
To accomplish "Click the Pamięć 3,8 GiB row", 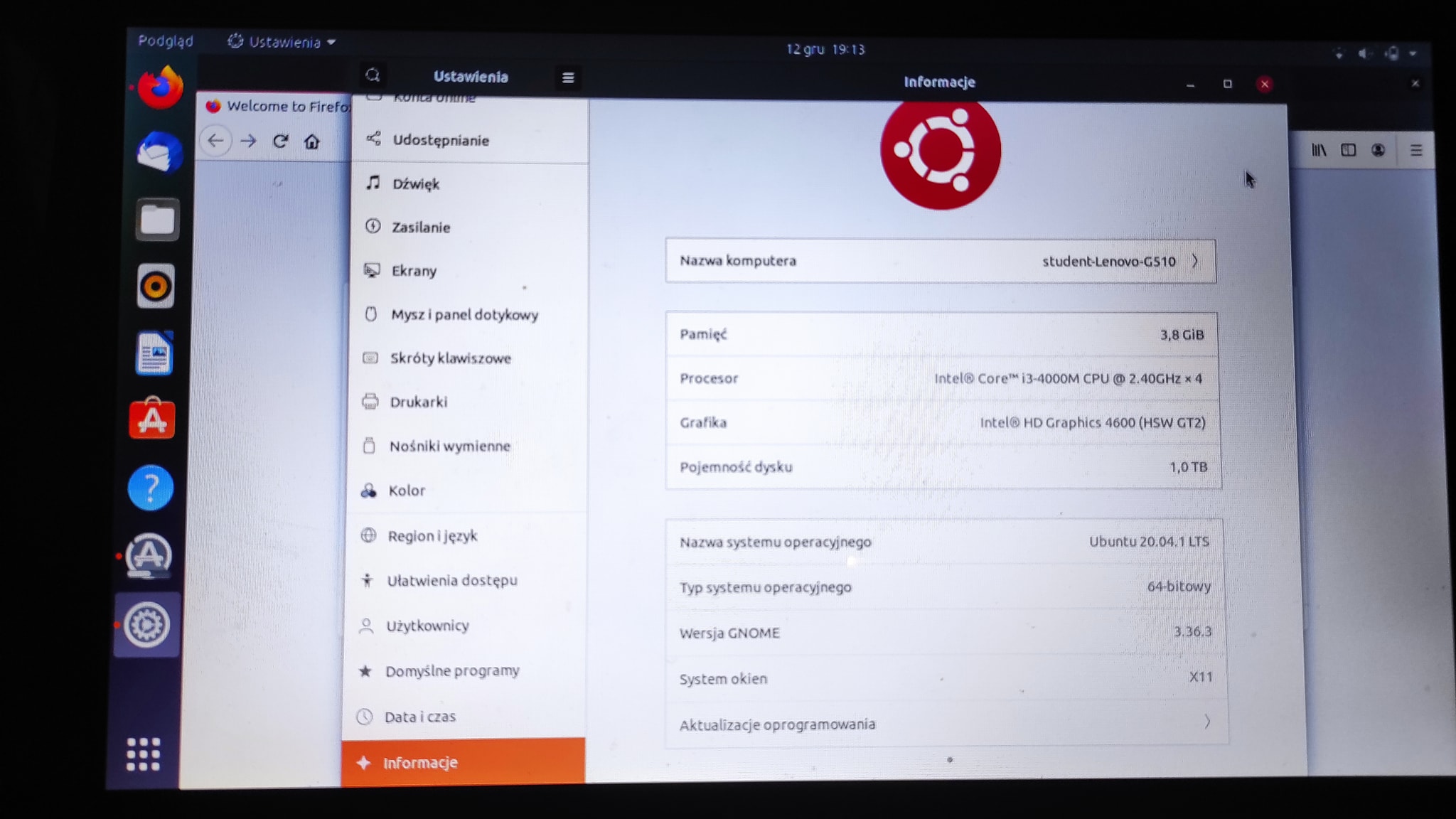I will pos(942,334).
